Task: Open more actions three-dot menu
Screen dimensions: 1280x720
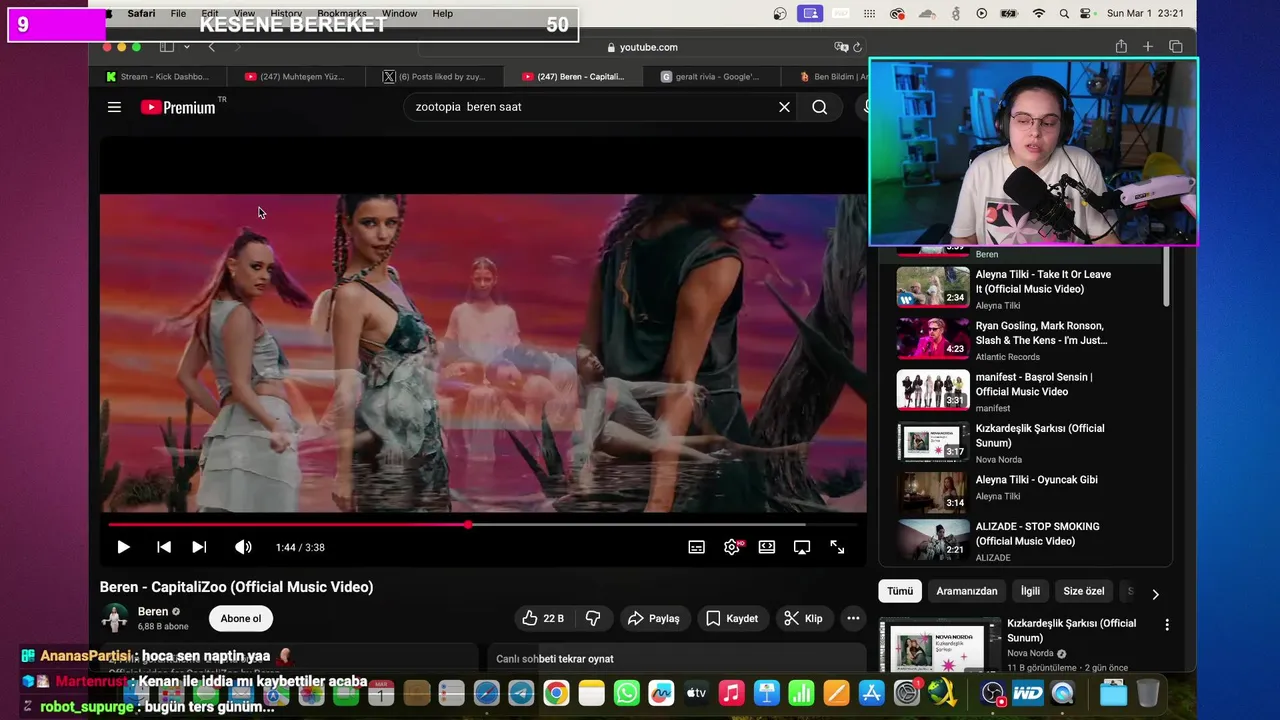Action: pyautogui.click(x=853, y=618)
